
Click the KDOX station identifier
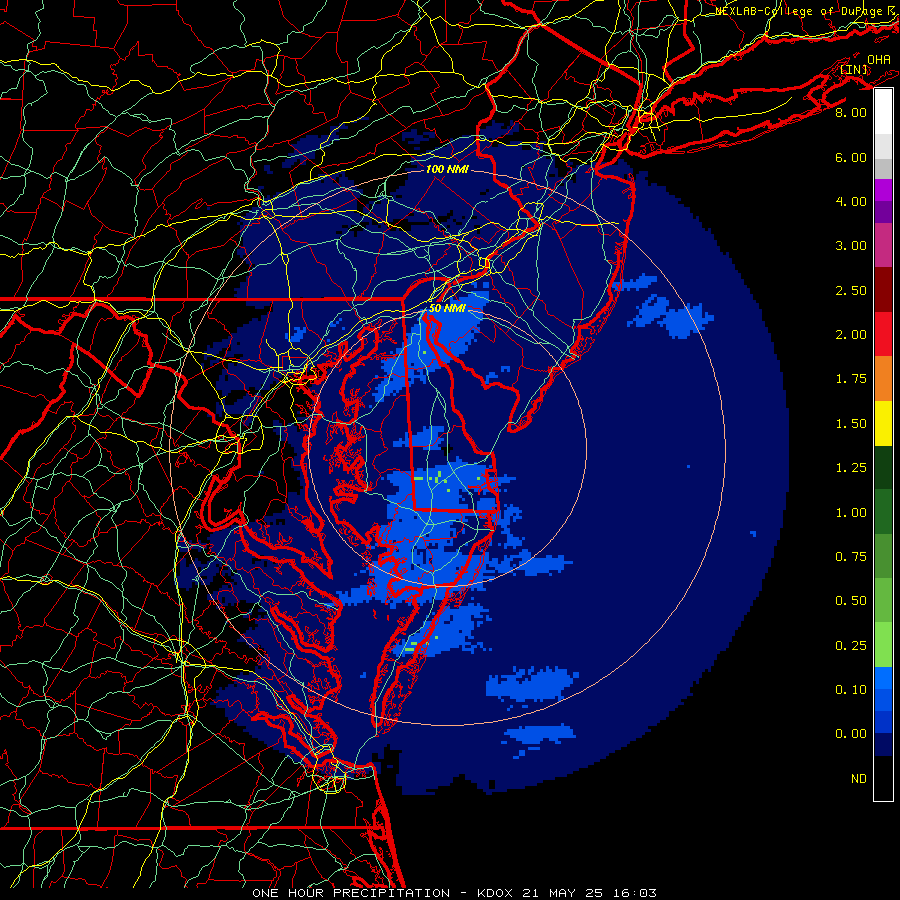pyautogui.click(x=496, y=893)
